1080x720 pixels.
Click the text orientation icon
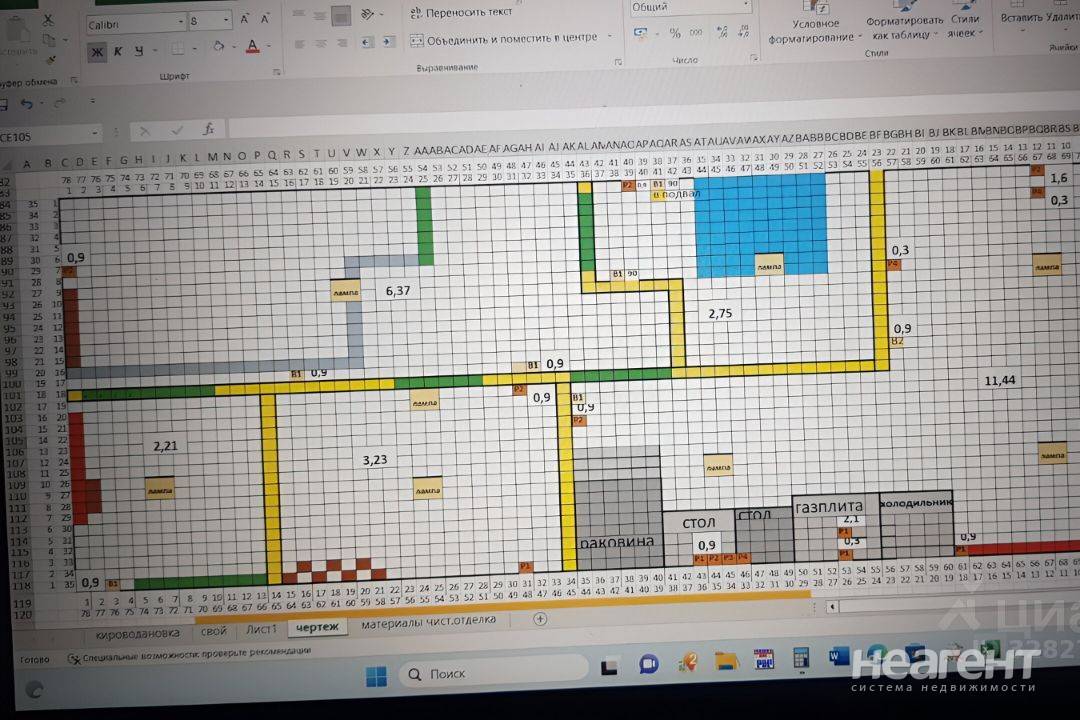368,13
